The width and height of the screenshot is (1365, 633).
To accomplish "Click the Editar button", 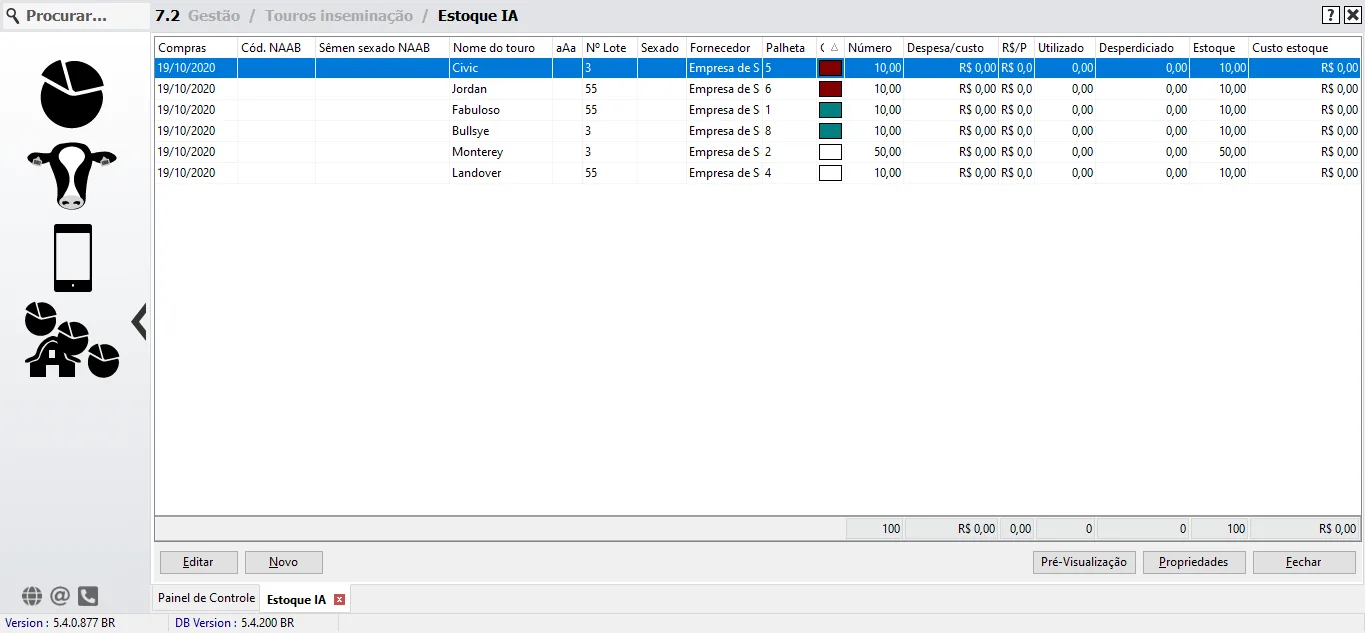I will pyautogui.click(x=198, y=562).
